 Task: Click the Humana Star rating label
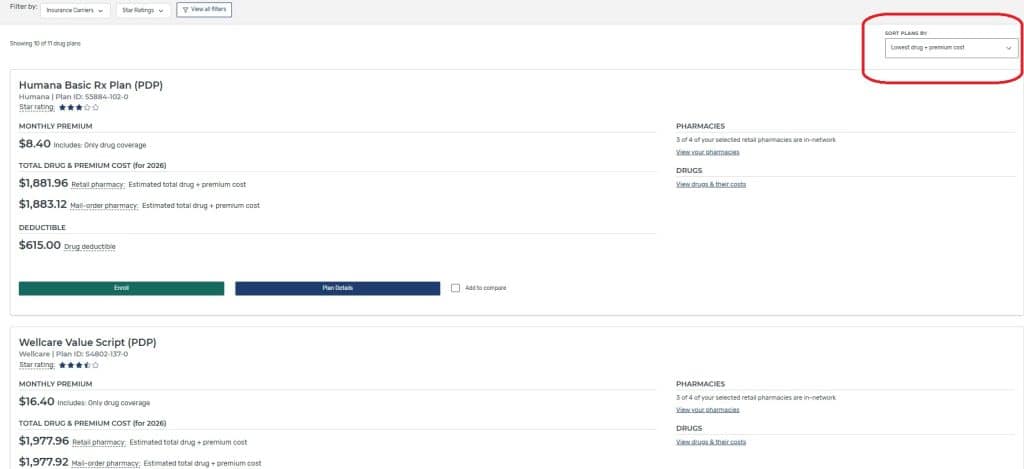tap(37, 107)
